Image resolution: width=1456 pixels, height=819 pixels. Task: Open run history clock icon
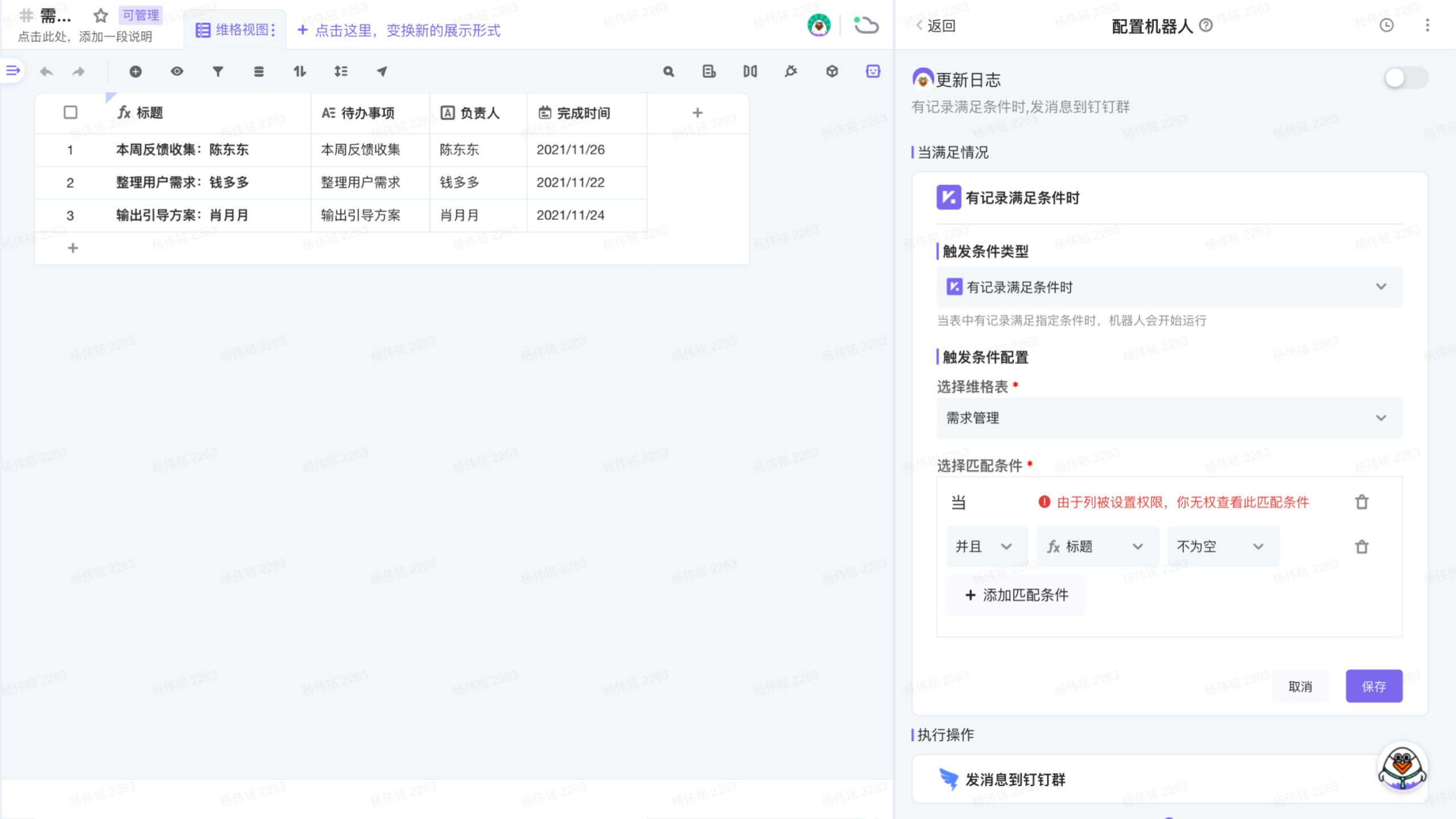tap(1387, 26)
